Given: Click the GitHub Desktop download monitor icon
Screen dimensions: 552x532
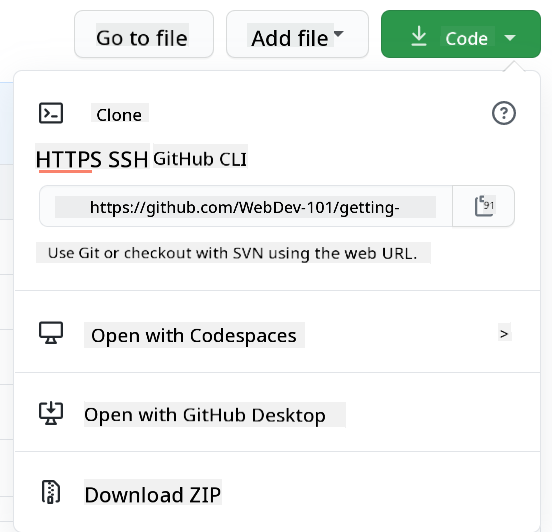Looking at the screenshot, I should [x=51, y=413].
